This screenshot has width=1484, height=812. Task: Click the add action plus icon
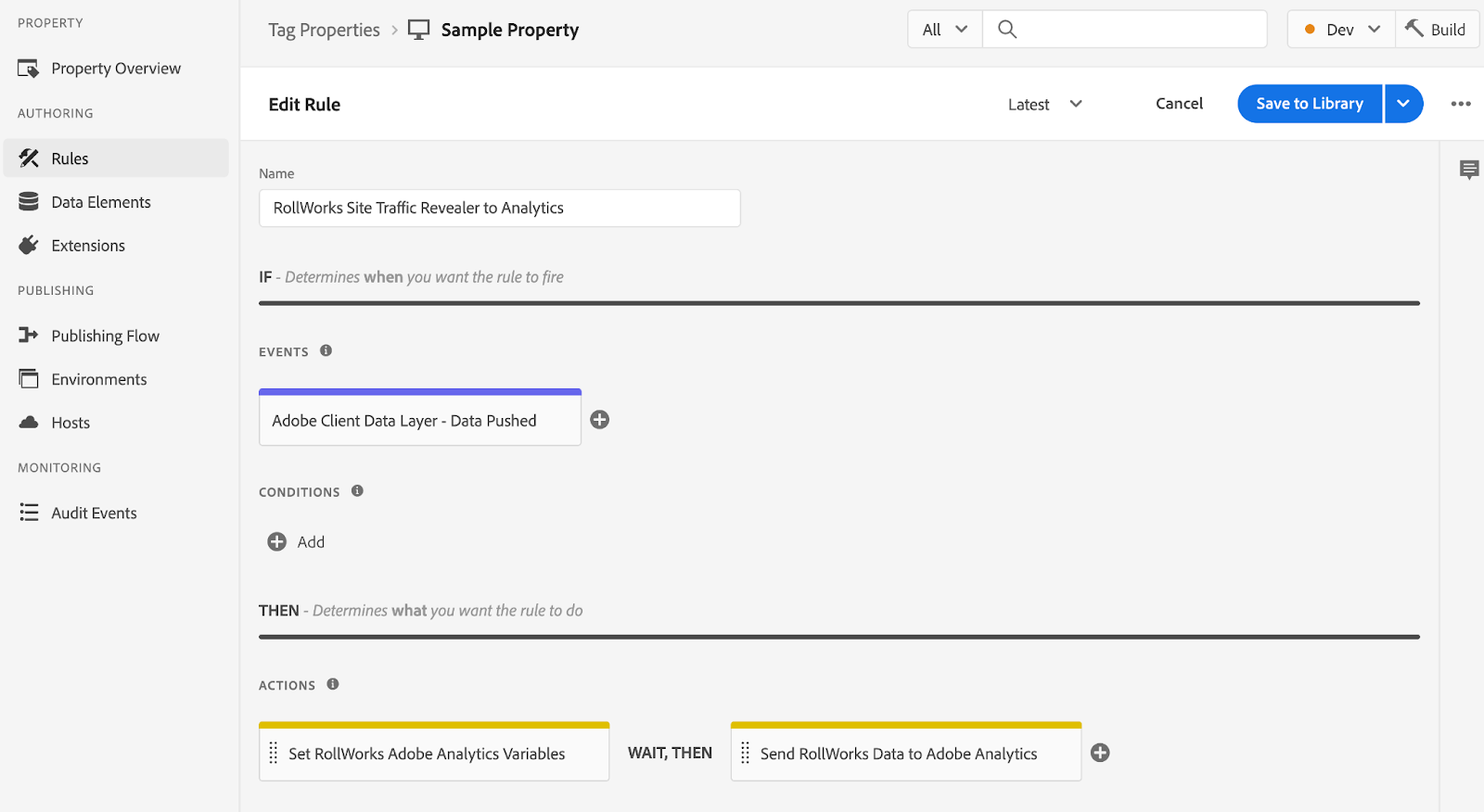[1100, 753]
